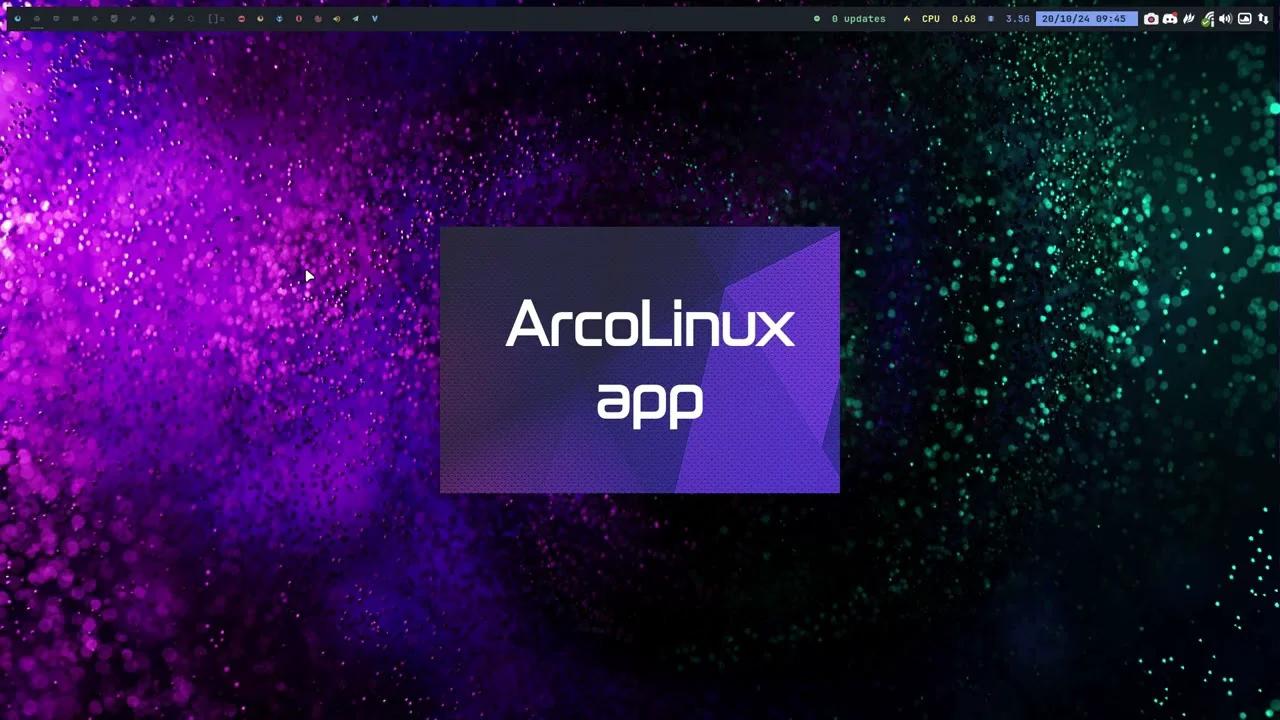
Task: Switch to the lightning bolt workspace
Action: click(x=171, y=19)
